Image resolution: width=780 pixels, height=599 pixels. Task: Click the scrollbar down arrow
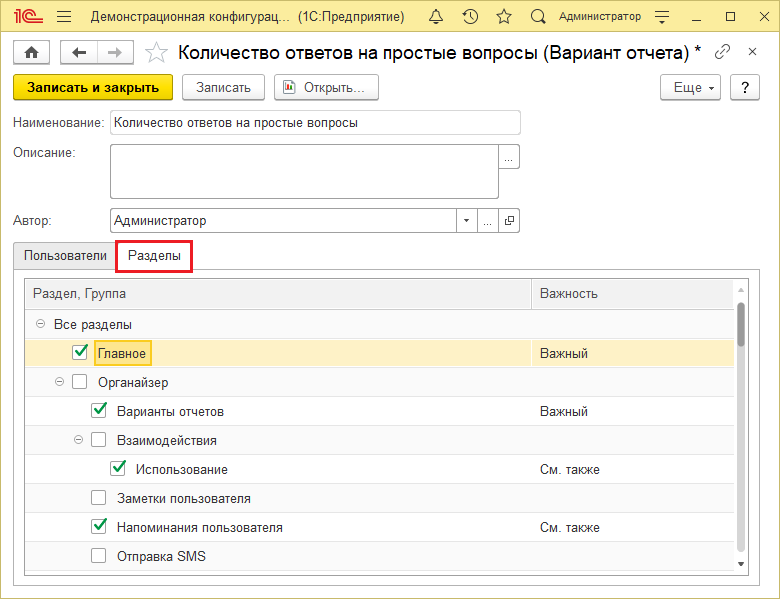[741, 564]
